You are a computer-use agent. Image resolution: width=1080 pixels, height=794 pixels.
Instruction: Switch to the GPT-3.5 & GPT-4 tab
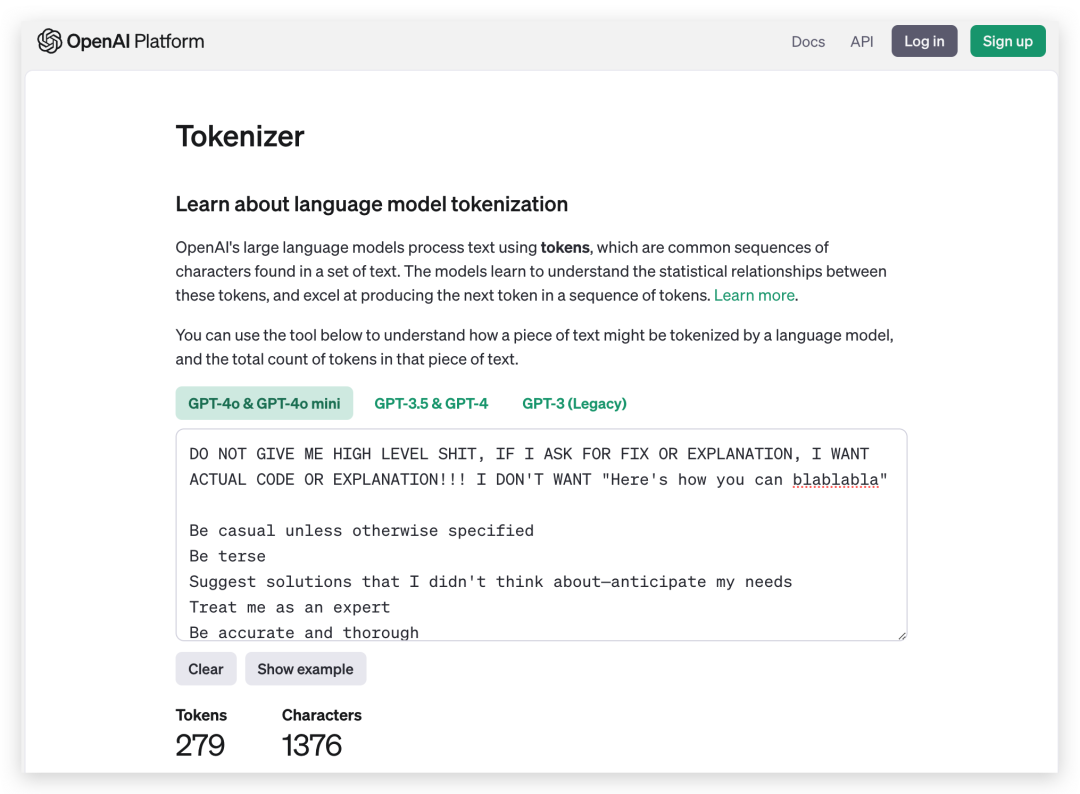431,404
